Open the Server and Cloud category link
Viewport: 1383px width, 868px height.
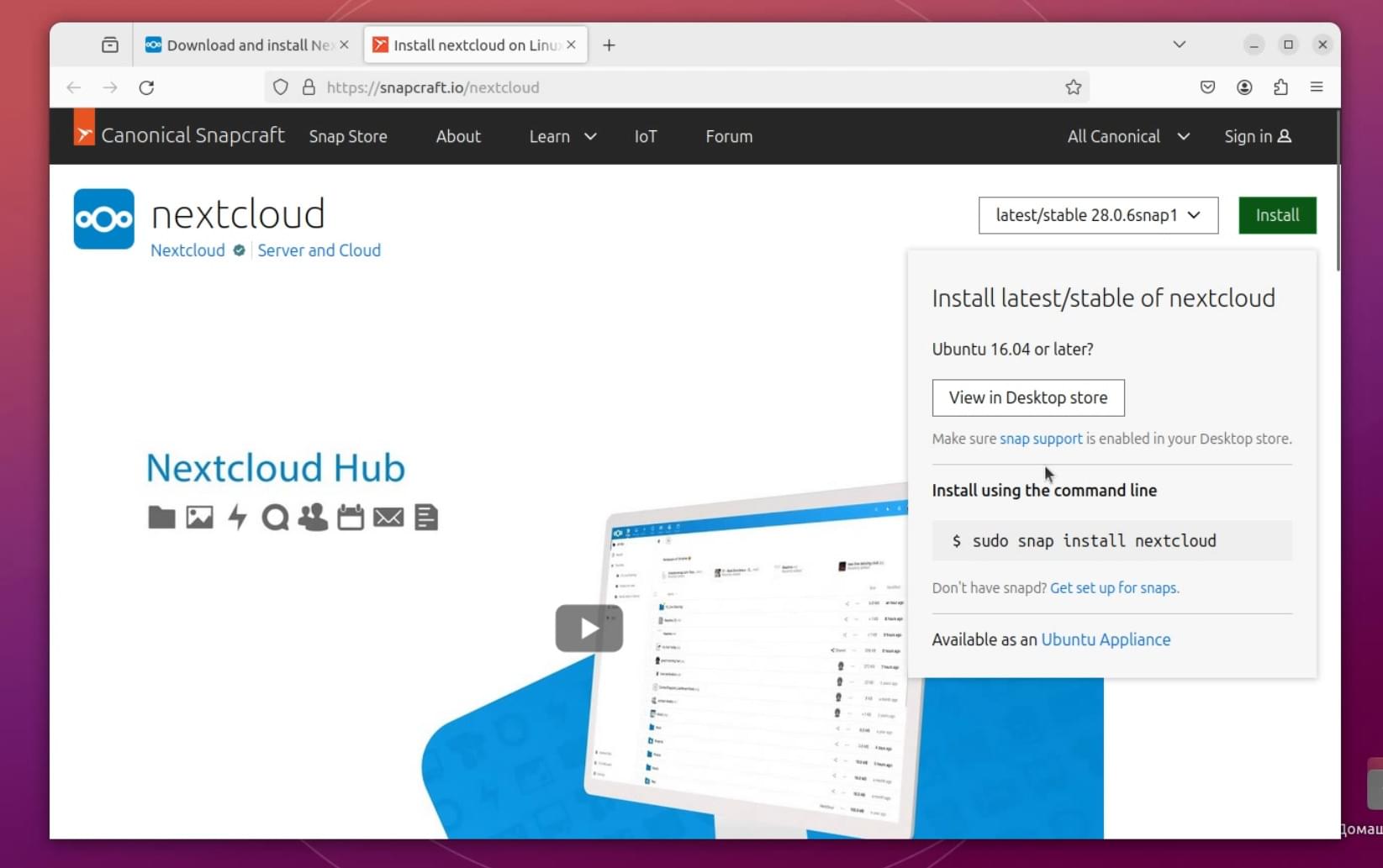coord(319,250)
